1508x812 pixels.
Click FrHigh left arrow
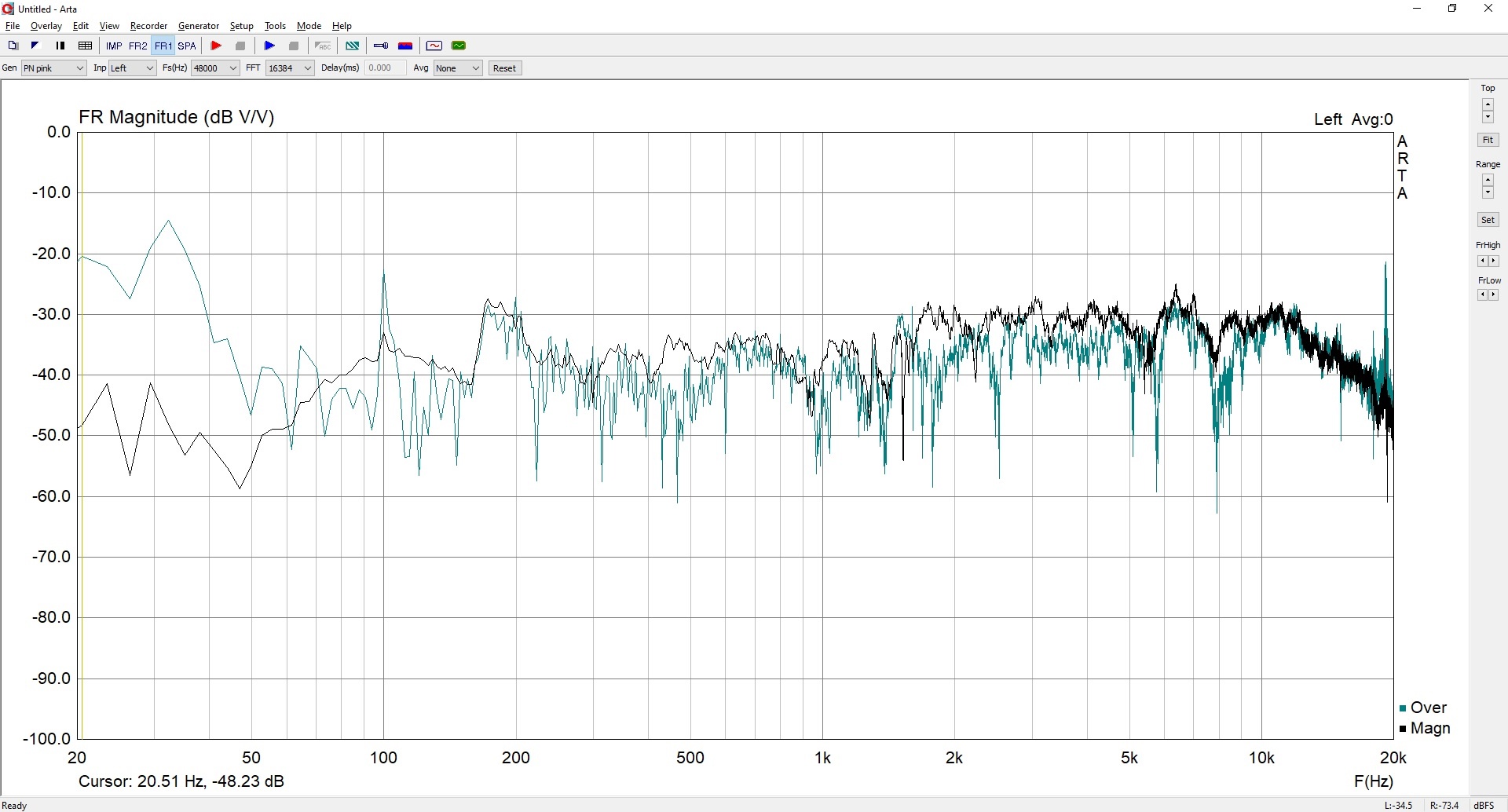pyautogui.click(x=1482, y=262)
